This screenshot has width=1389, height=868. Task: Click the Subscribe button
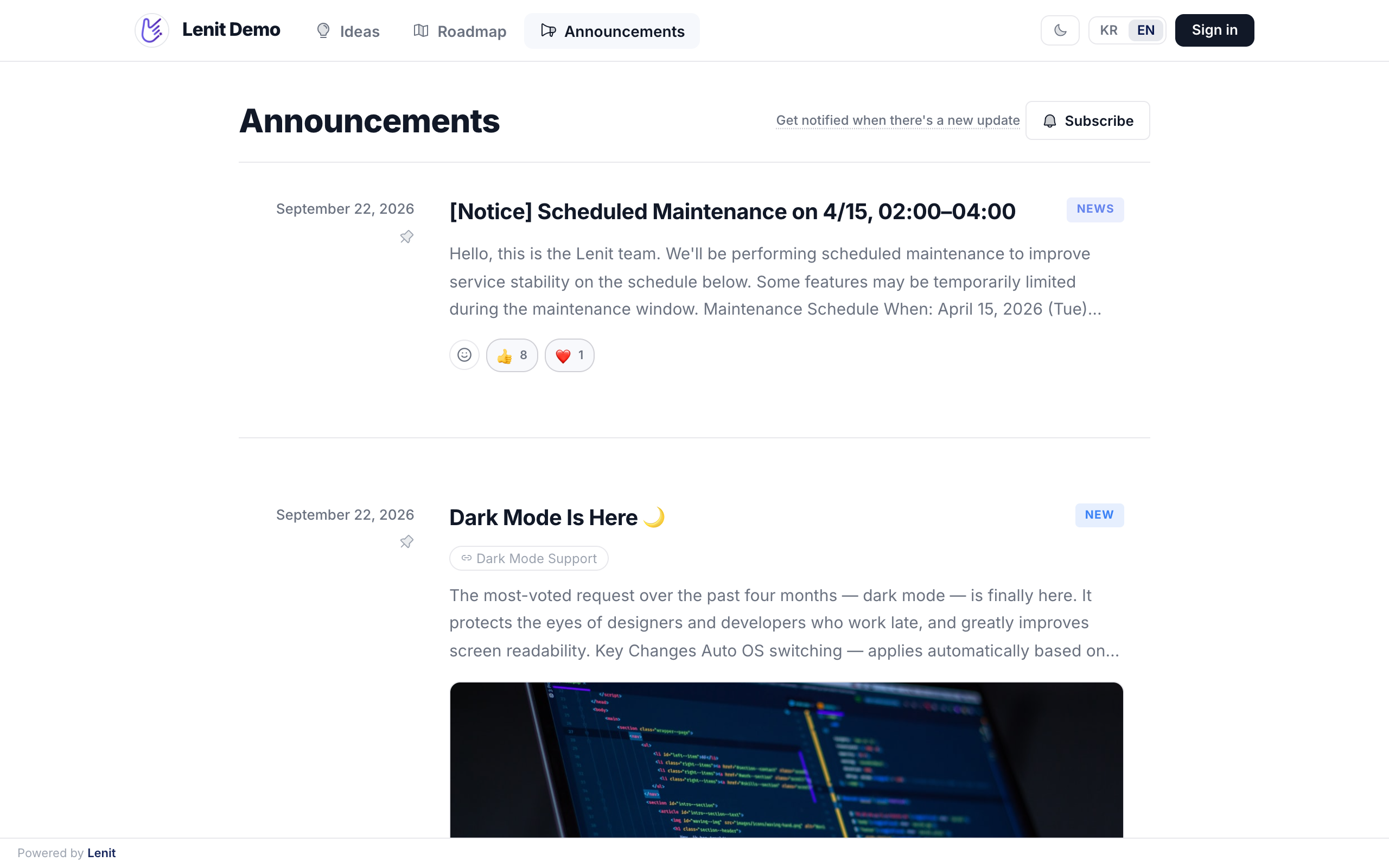(1088, 120)
